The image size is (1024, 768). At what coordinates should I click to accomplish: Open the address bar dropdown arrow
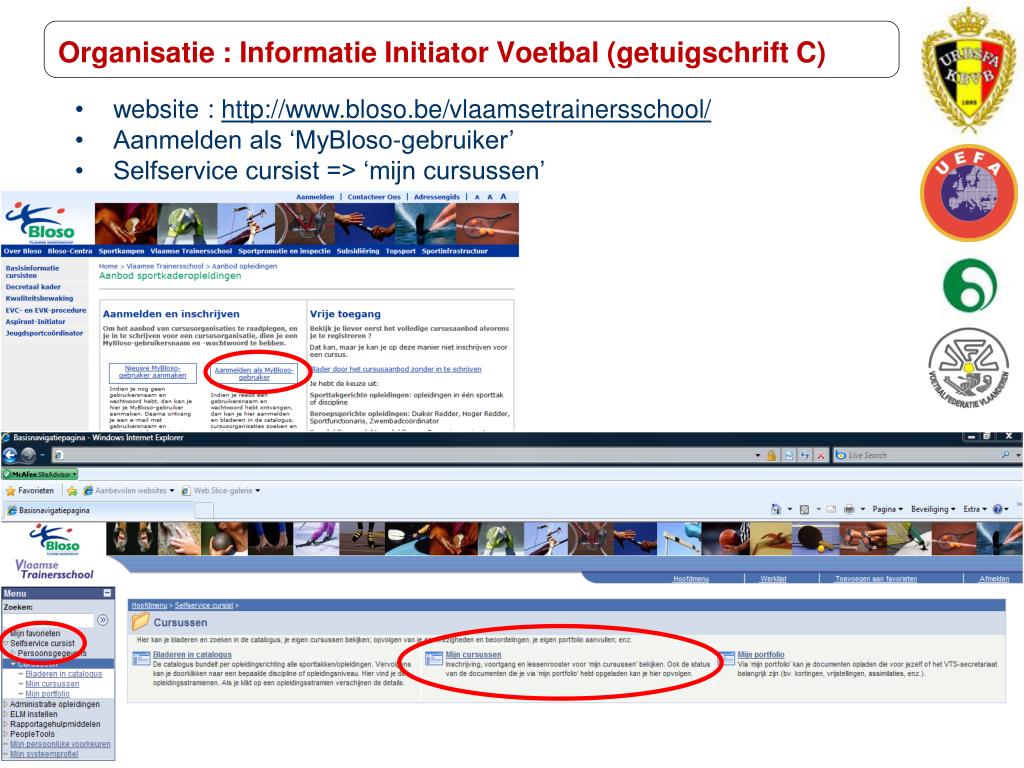point(758,456)
